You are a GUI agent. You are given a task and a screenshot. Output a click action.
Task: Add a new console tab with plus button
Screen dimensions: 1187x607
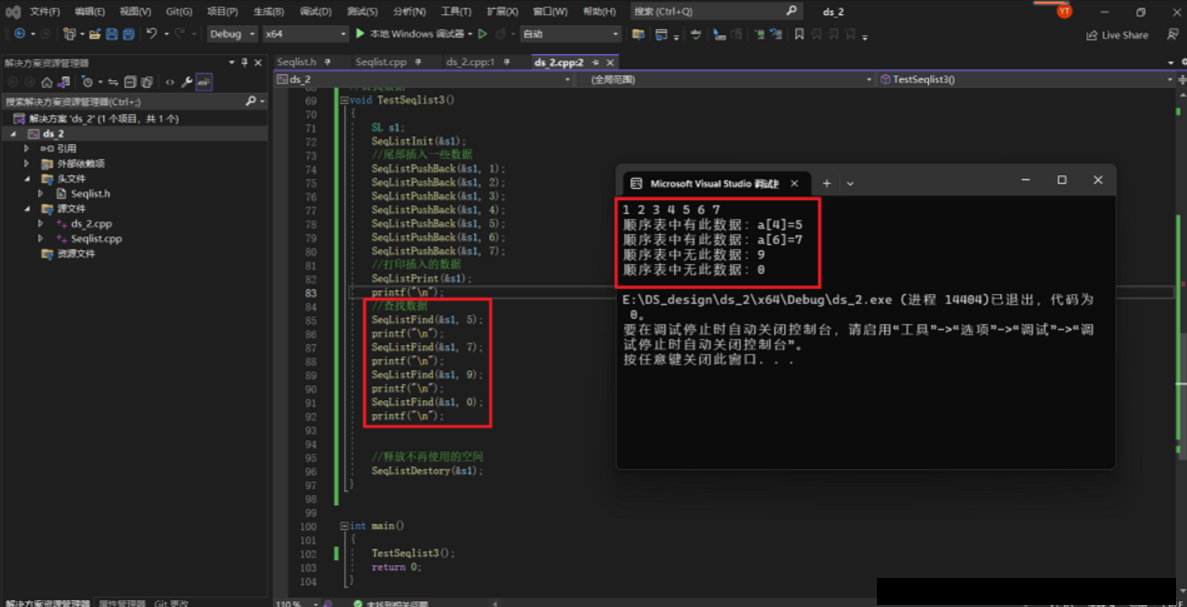(827, 183)
